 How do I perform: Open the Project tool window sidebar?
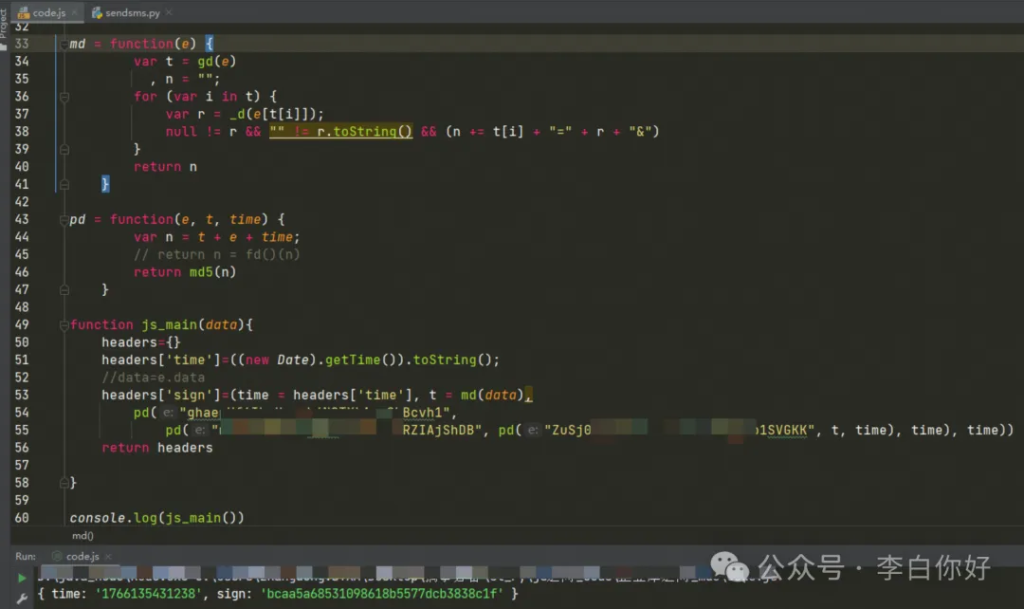tap(4, 22)
